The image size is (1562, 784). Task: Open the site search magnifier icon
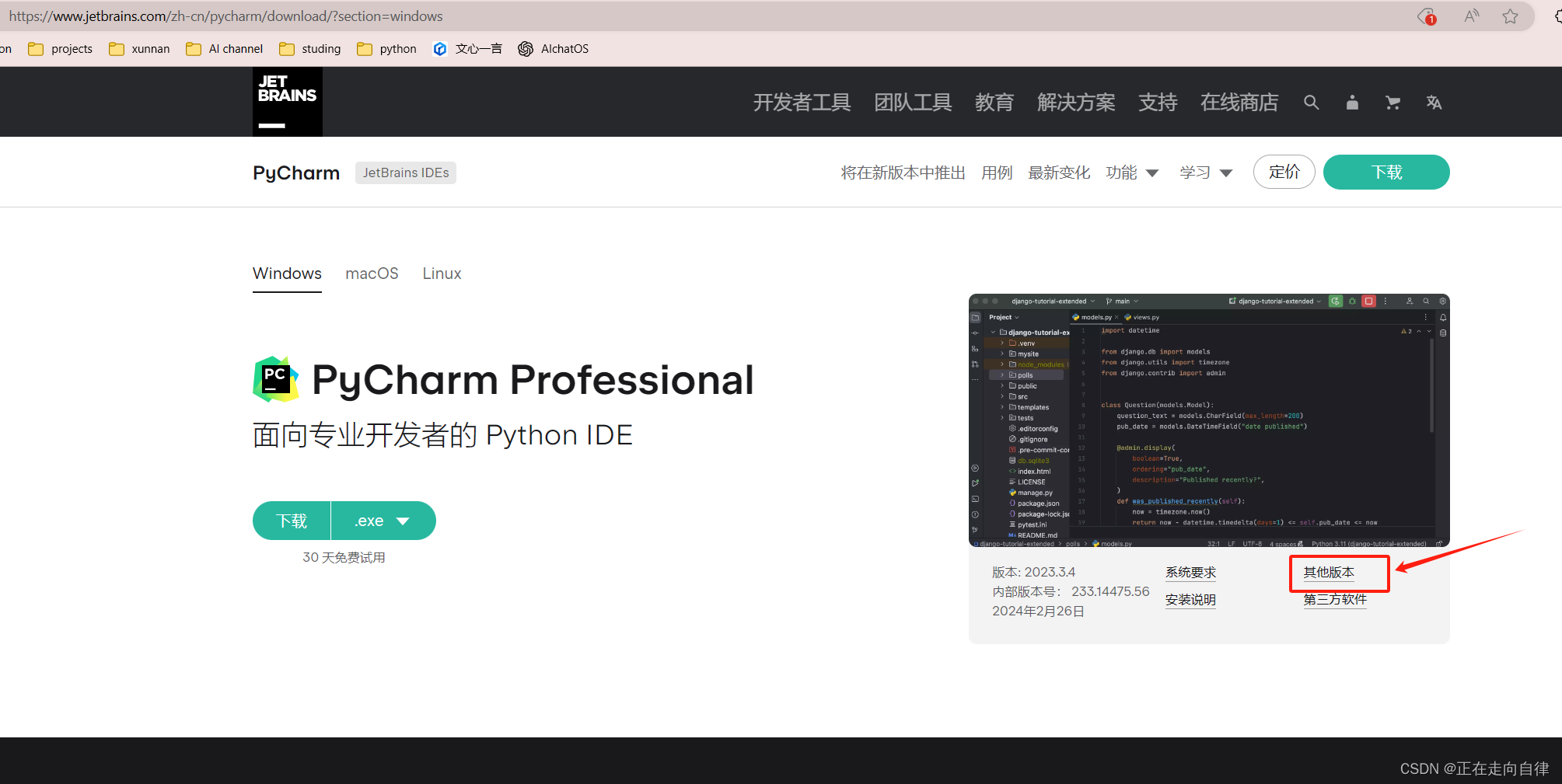coord(1311,103)
